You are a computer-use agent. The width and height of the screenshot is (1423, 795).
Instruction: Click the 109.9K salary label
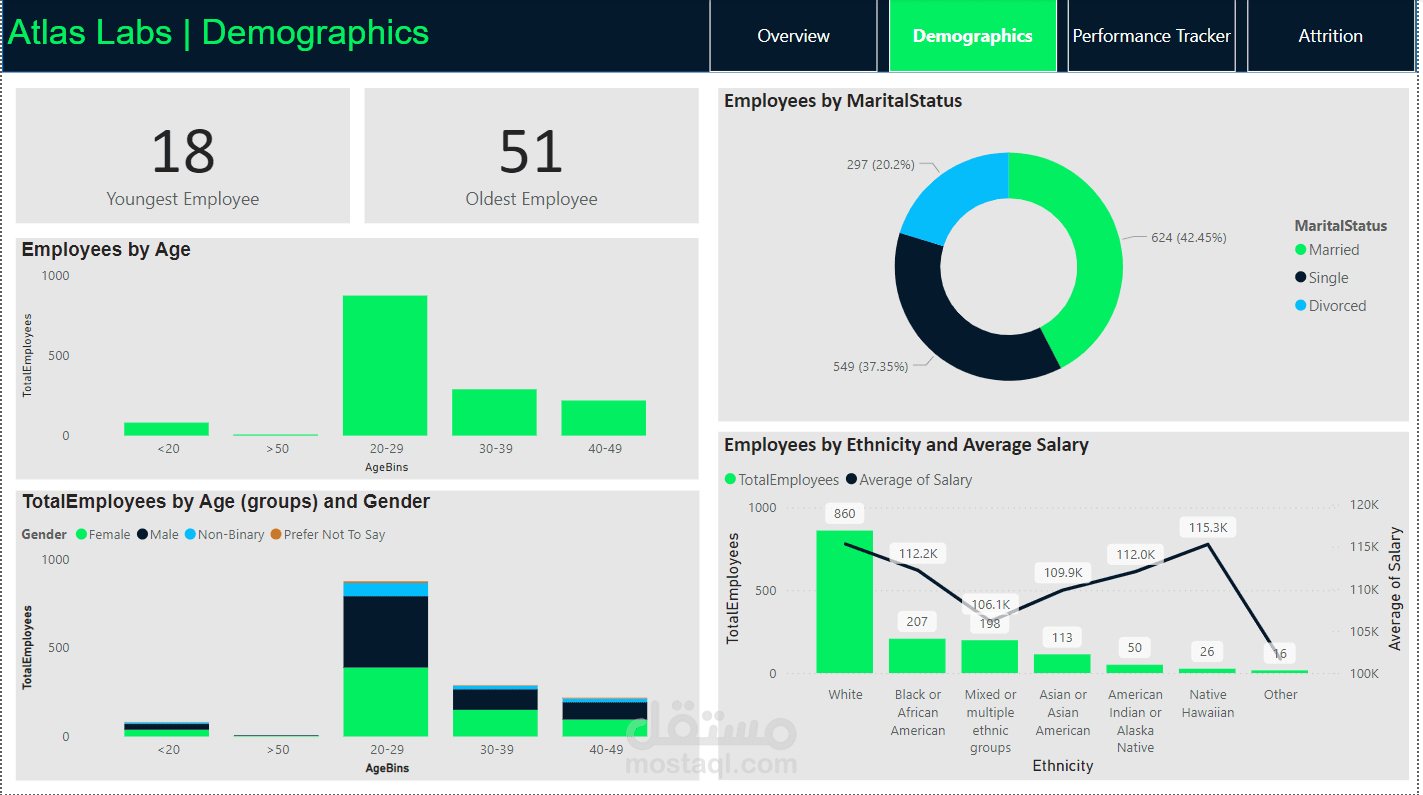tap(1063, 573)
